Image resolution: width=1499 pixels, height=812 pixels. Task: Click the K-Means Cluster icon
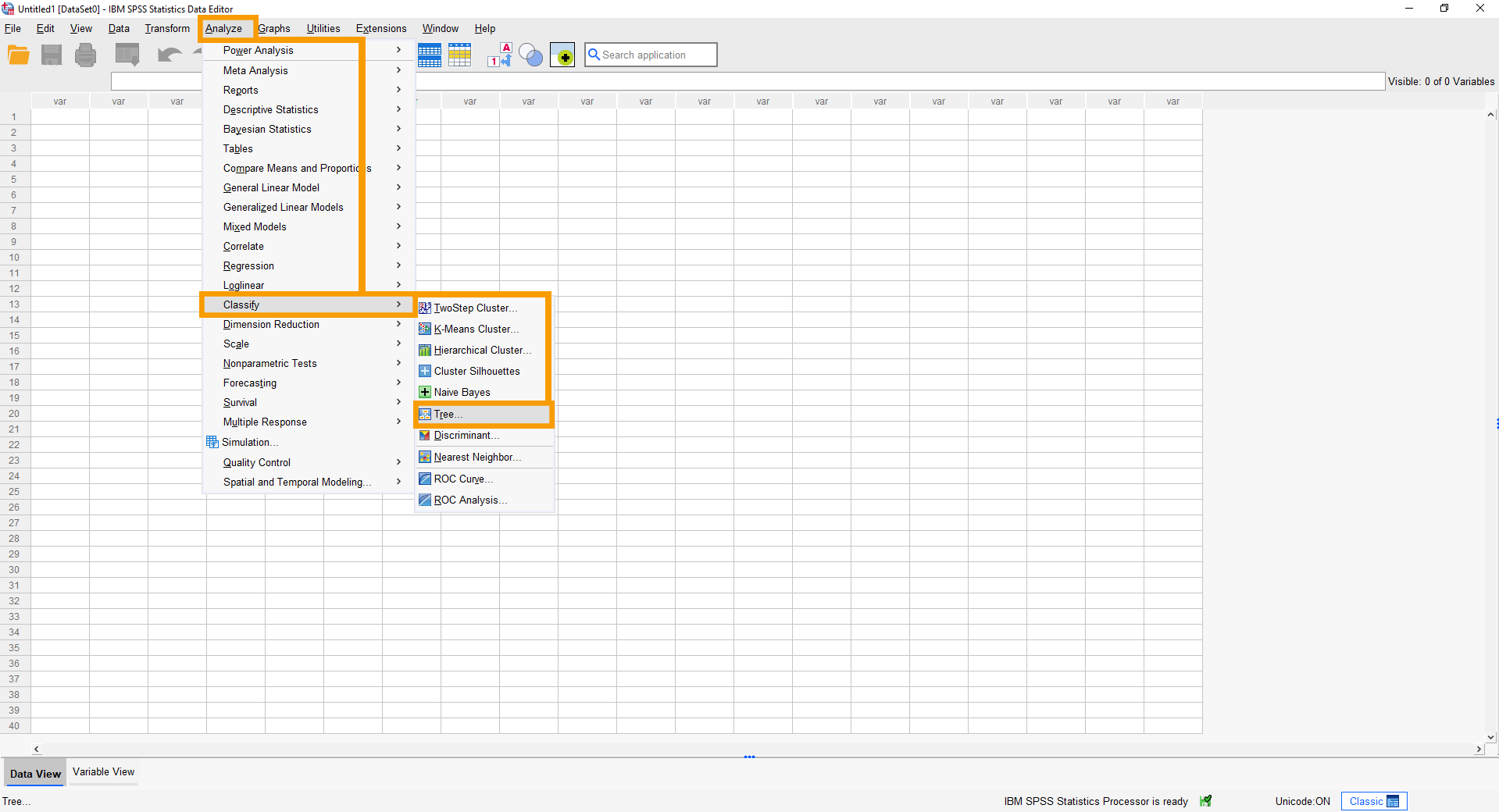click(x=425, y=329)
